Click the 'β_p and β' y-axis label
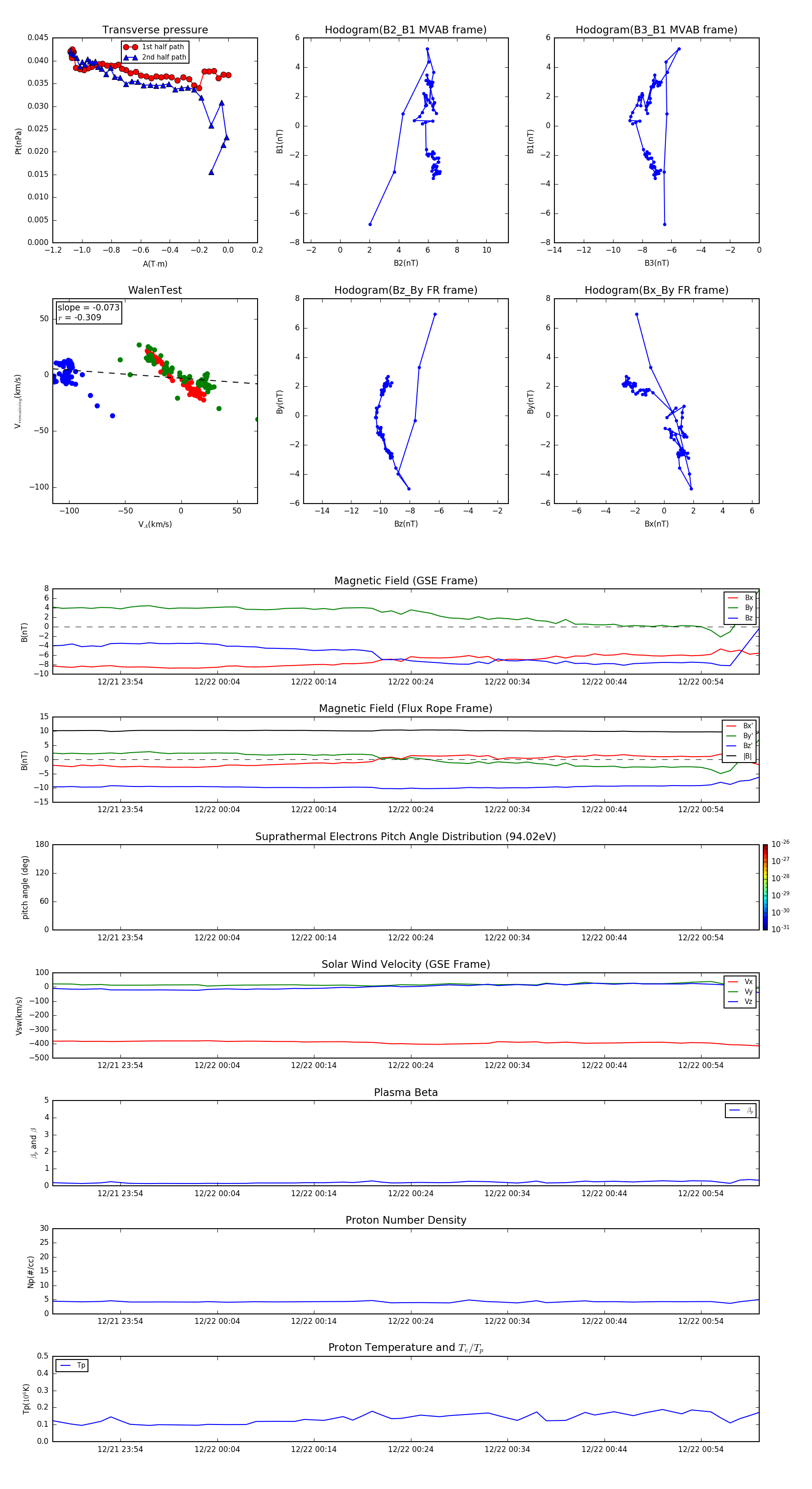 click(33, 1143)
